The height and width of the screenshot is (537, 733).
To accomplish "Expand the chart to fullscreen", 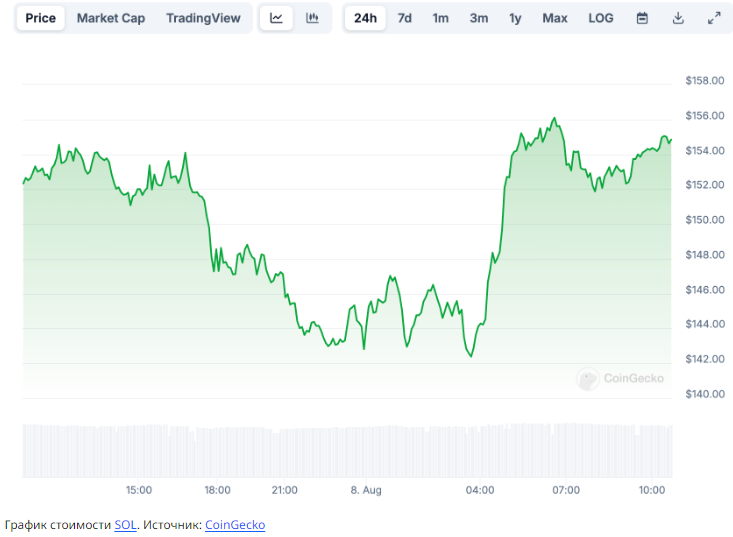I will pos(714,18).
